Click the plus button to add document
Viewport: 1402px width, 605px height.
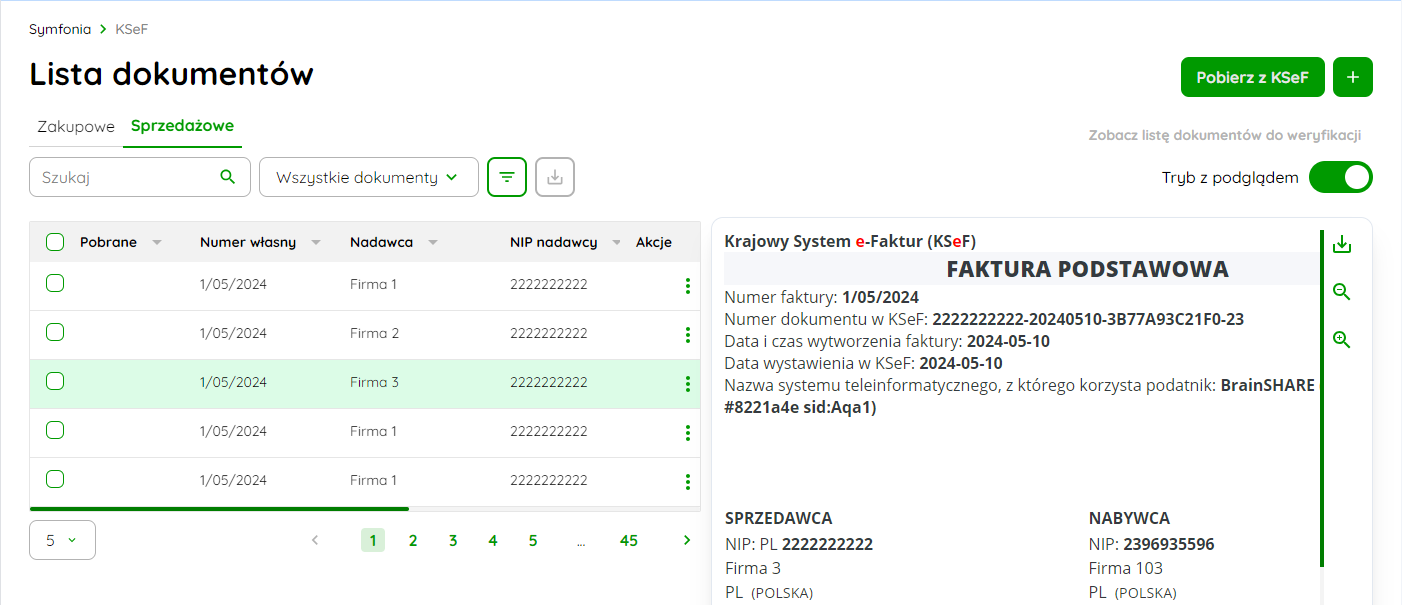click(1352, 78)
